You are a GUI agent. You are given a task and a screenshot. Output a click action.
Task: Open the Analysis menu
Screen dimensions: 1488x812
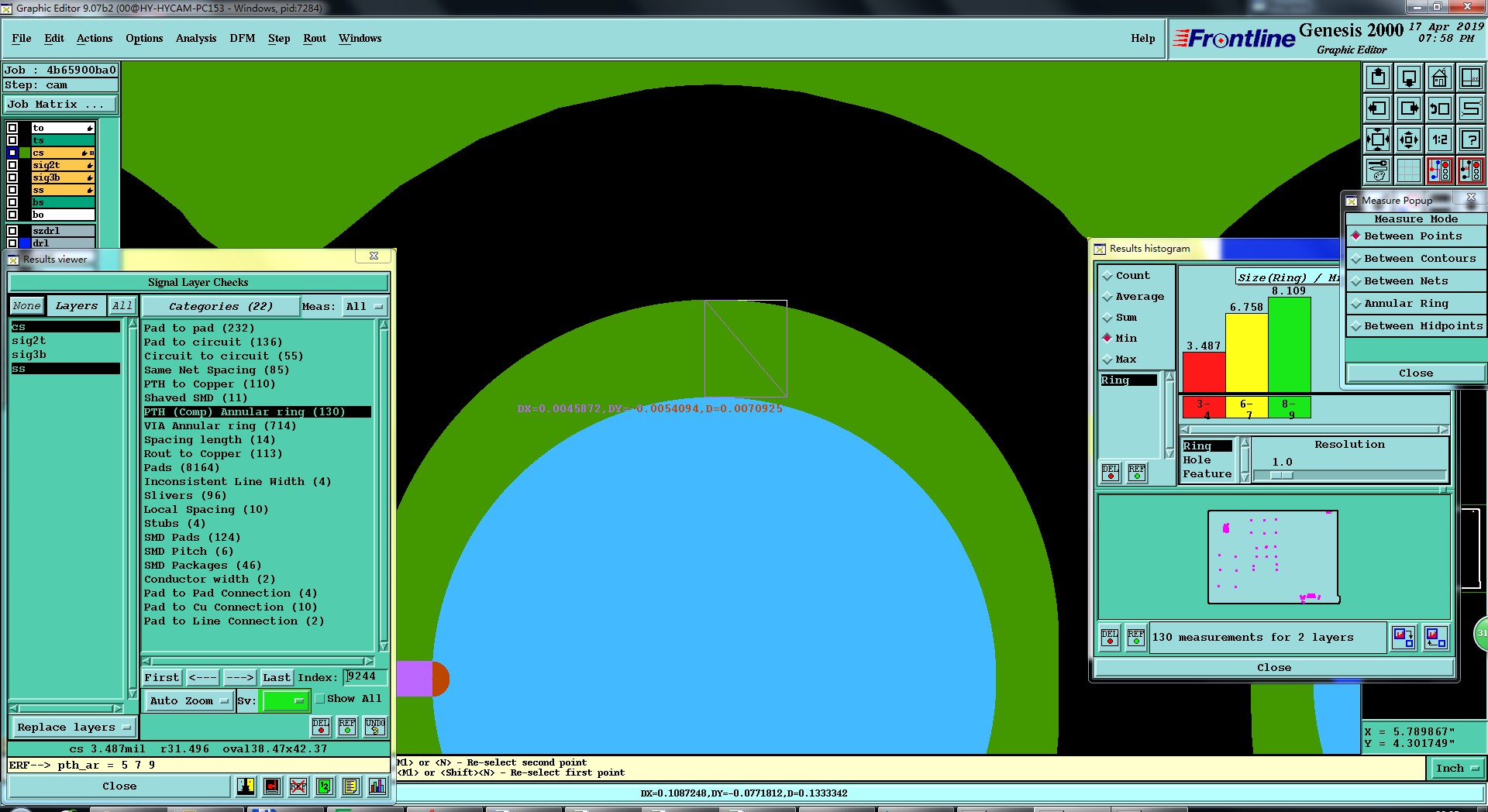click(196, 38)
